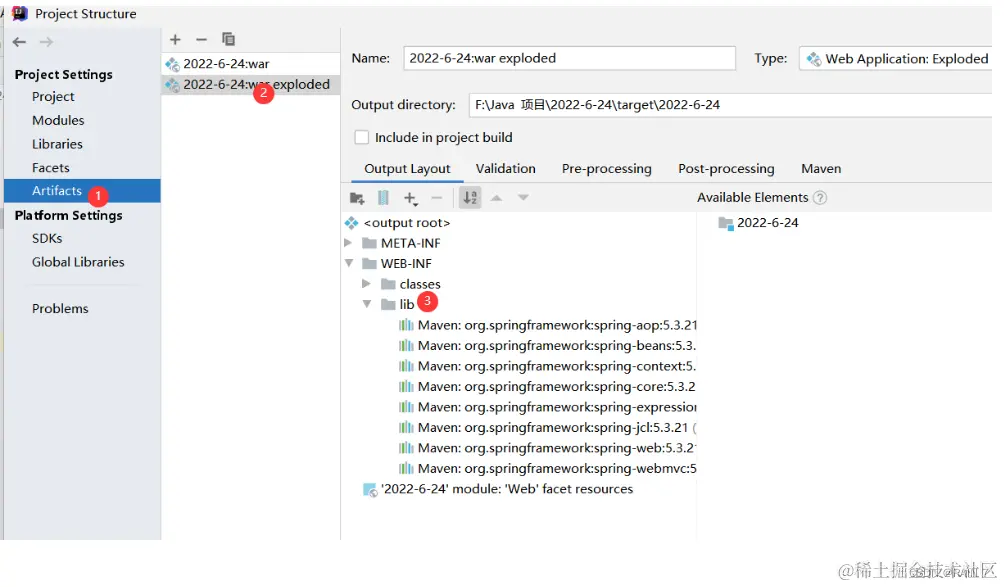This screenshot has height=587, width=1004.
Task: Expand the classes folder node
Action: pyautogui.click(x=366, y=284)
